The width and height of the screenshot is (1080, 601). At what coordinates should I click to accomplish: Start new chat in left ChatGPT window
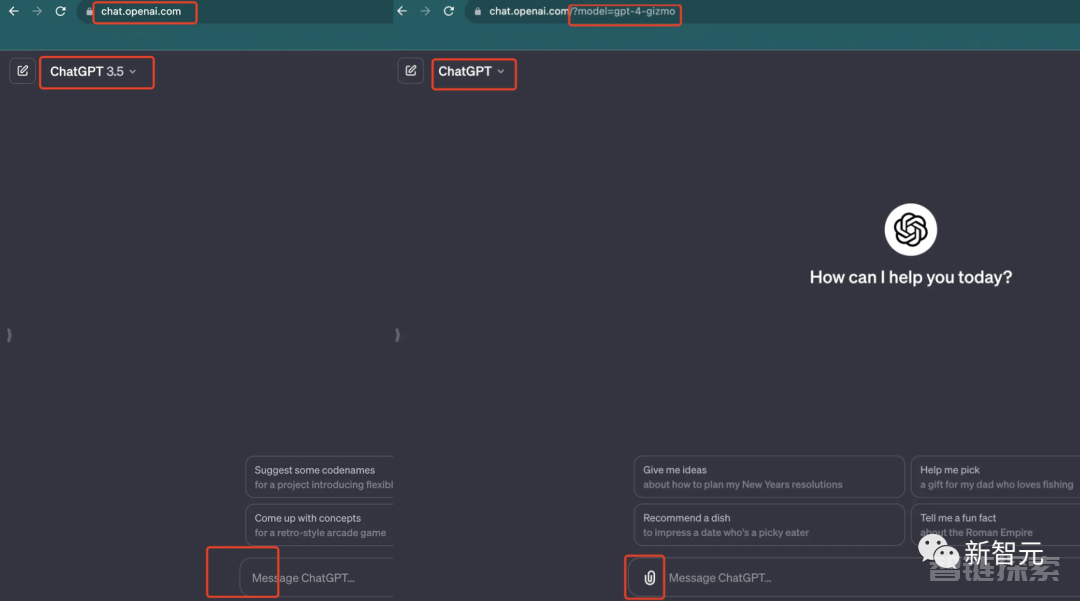click(x=23, y=71)
